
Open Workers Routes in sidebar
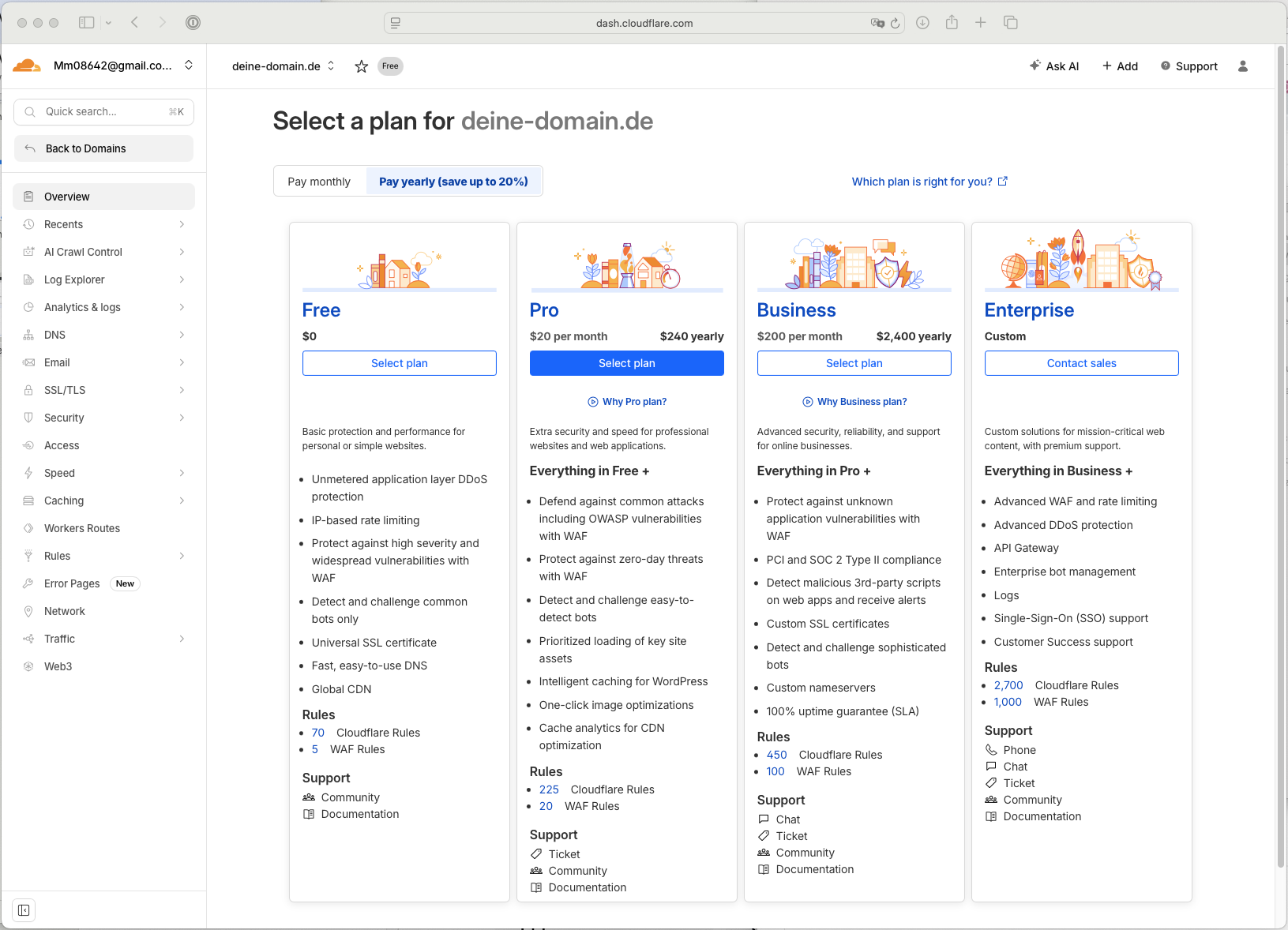[x=82, y=528]
